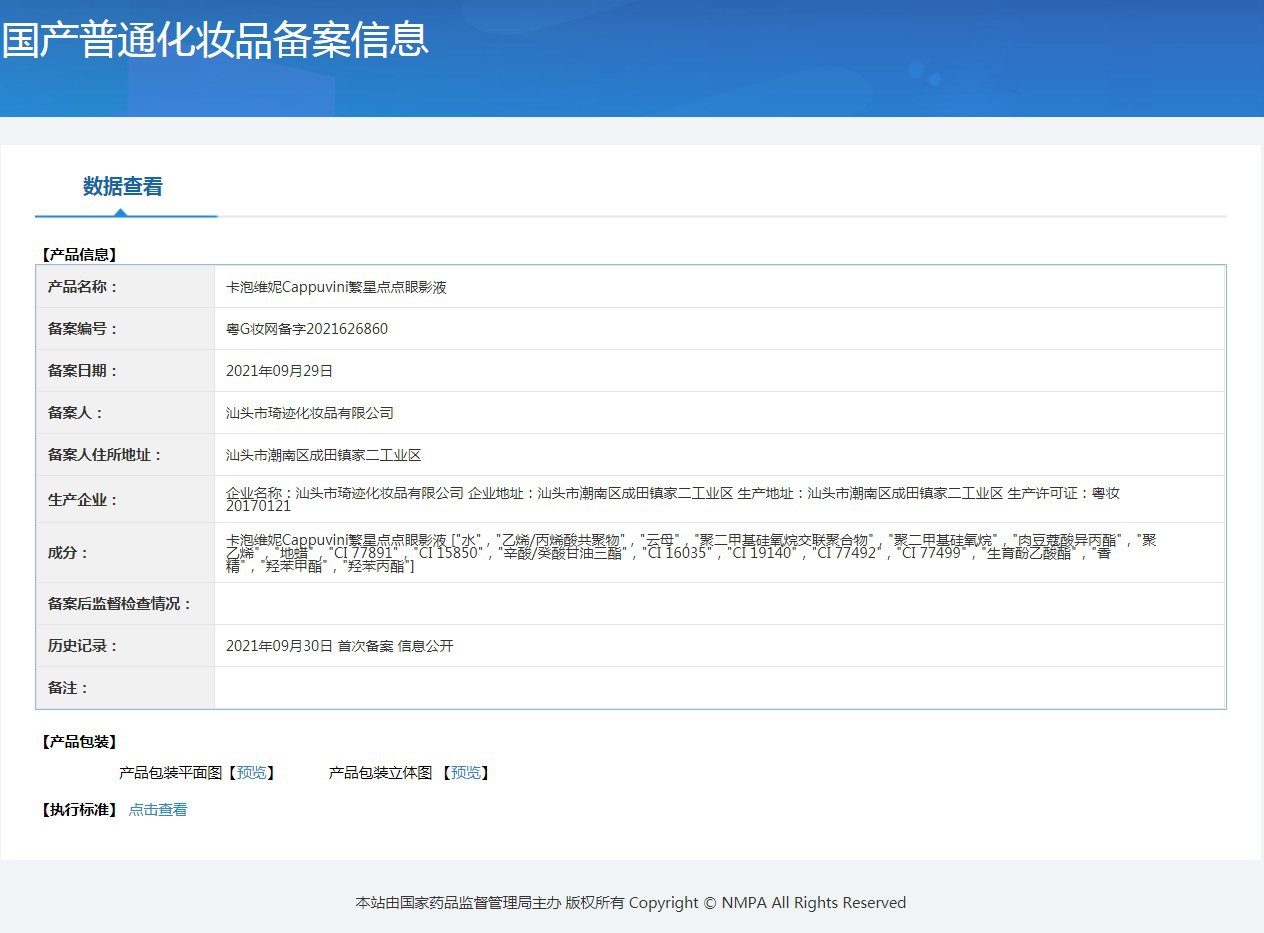Click the history record 2021年09月30日 首次备案
Image resolution: width=1264 pixels, height=933 pixels.
pyautogui.click(x=340, y=646)
